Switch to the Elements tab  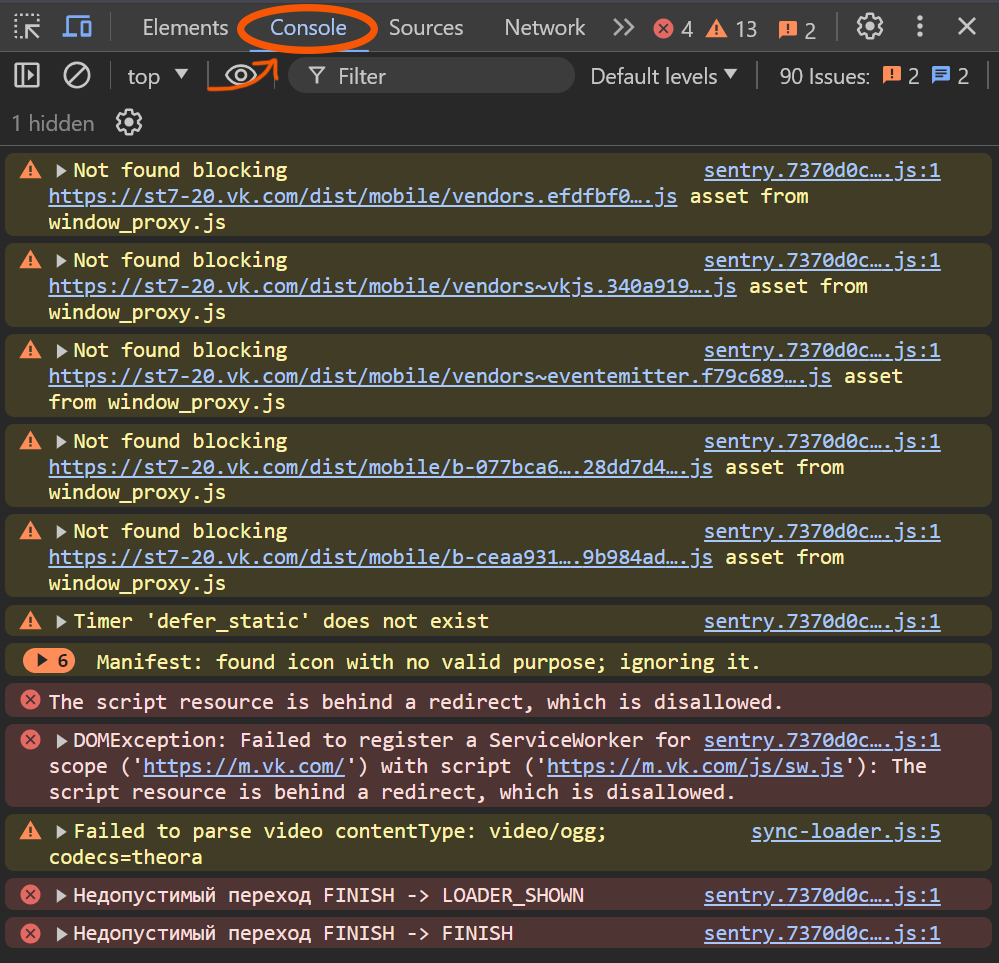click(185, 27)
